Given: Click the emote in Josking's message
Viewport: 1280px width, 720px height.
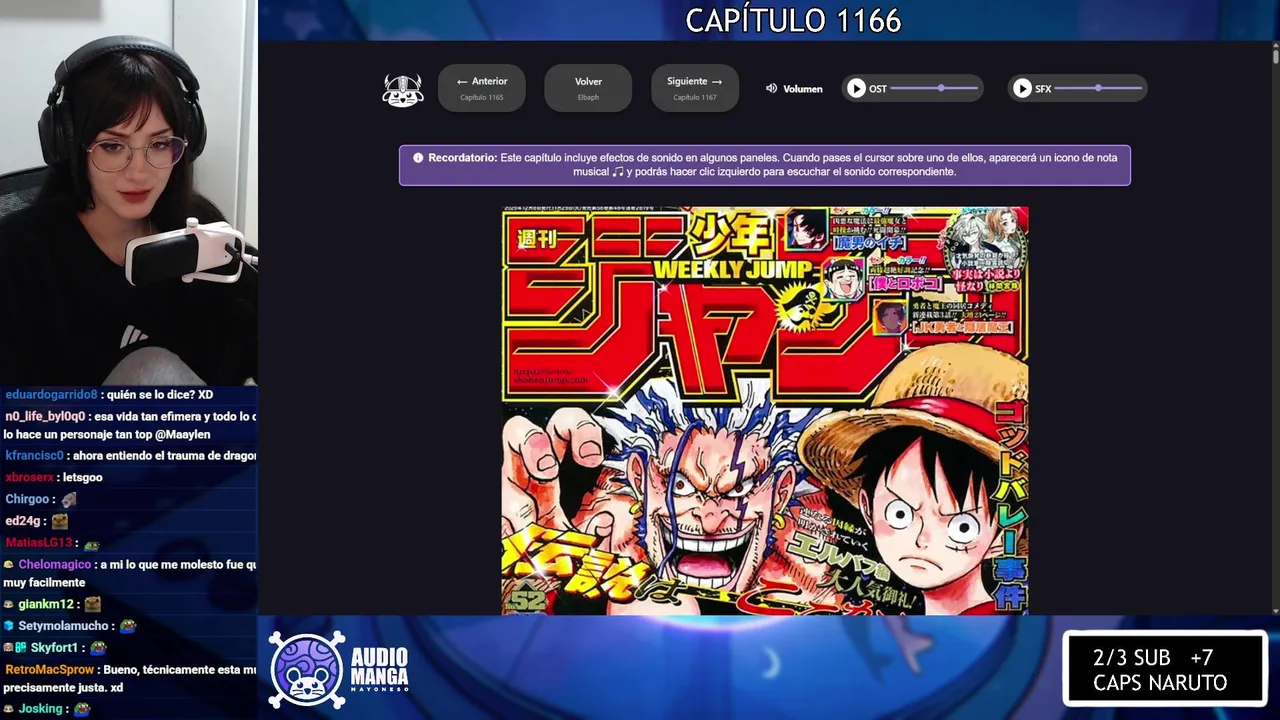Looking at the screenshot, I should [x=83, y=709].
